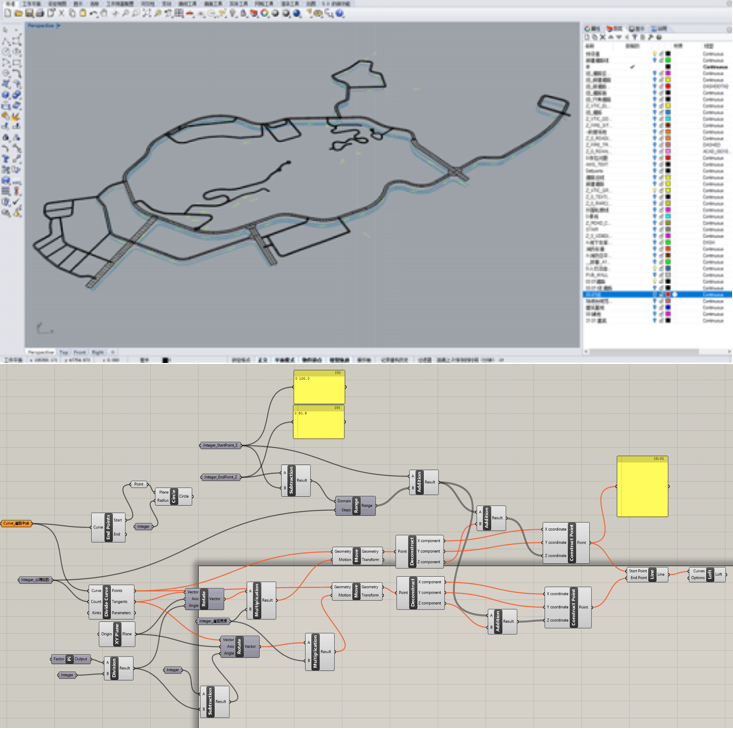Select the Circle tool in left sidebar
This screenshot has height=729, width=733.
click(6, 51)
